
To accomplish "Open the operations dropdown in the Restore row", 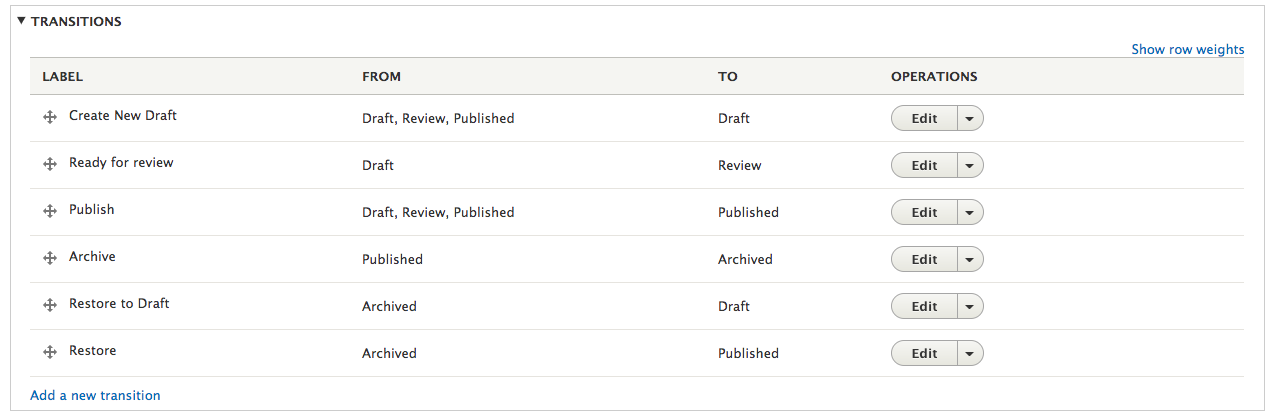I will 970,353.
